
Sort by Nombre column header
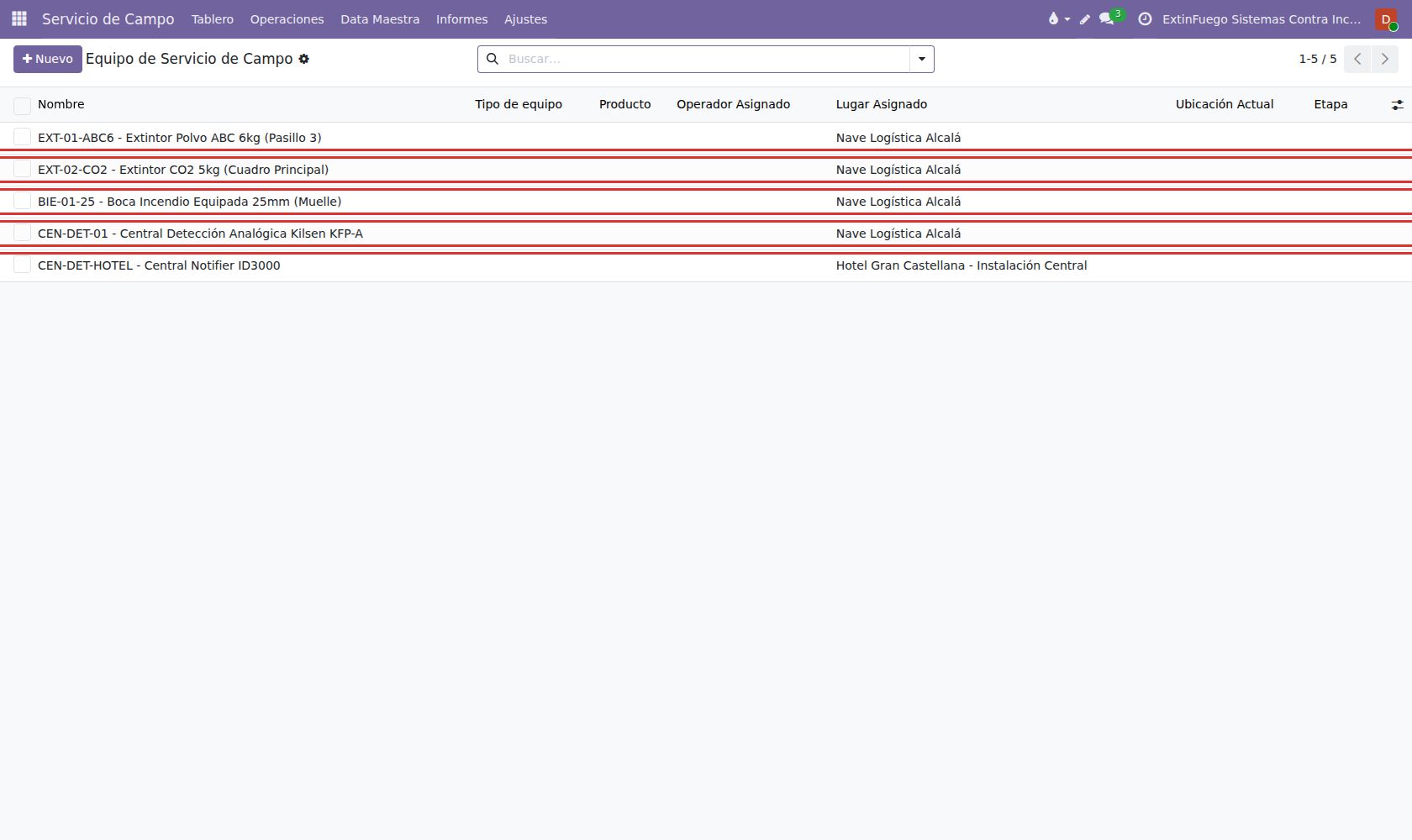click(x=61, y=104)
